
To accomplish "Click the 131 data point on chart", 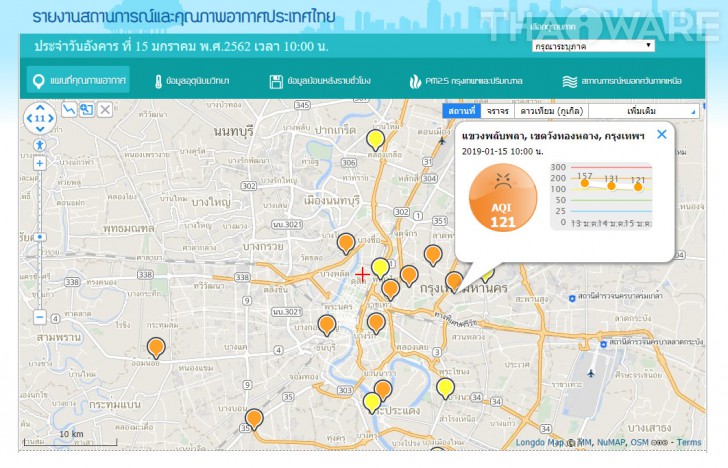I will tap(611, 186).
